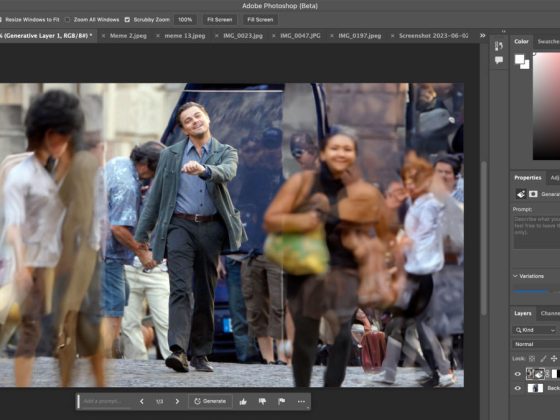Click the Fit Screen button

pos(220,20)
